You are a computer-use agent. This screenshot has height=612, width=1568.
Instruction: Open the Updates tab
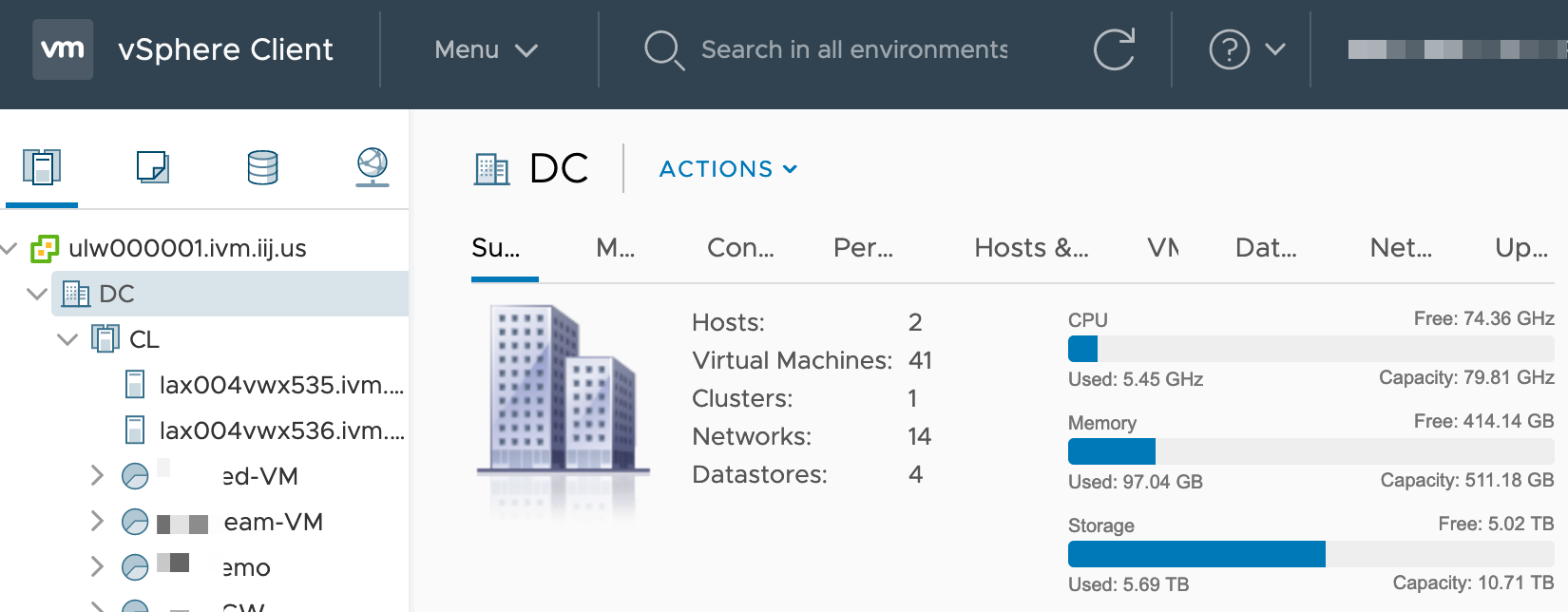click(1521, 248)
